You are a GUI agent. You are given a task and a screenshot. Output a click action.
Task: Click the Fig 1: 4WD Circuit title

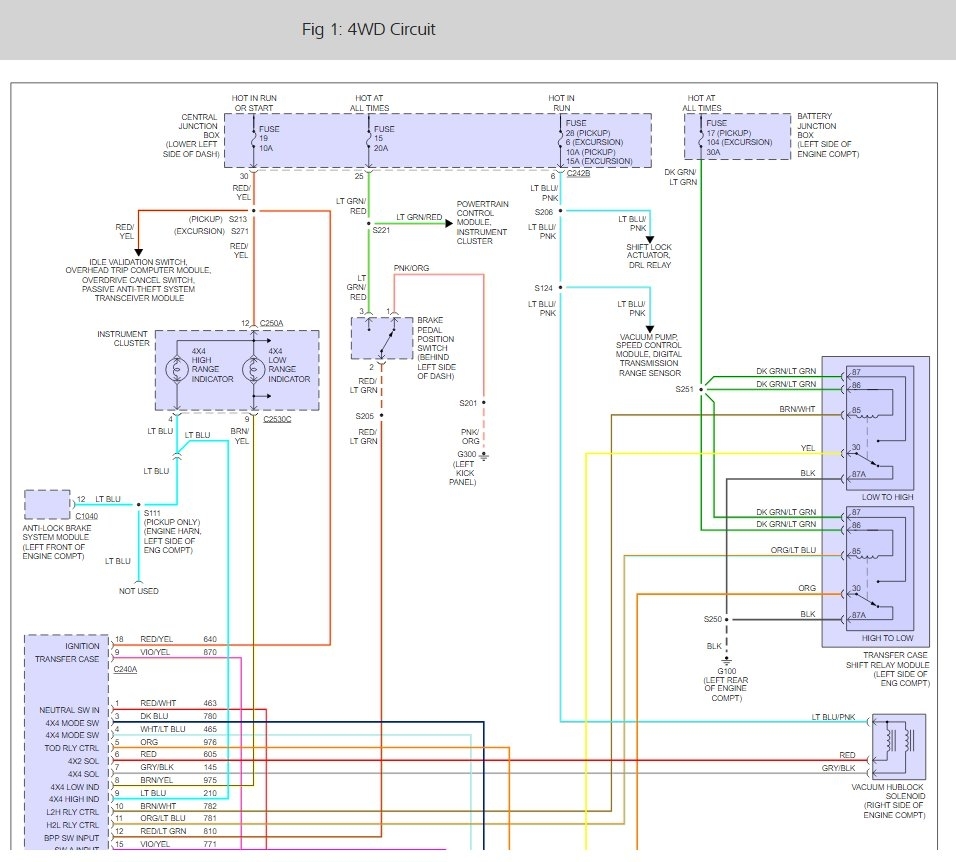click(x=368, y=29)
